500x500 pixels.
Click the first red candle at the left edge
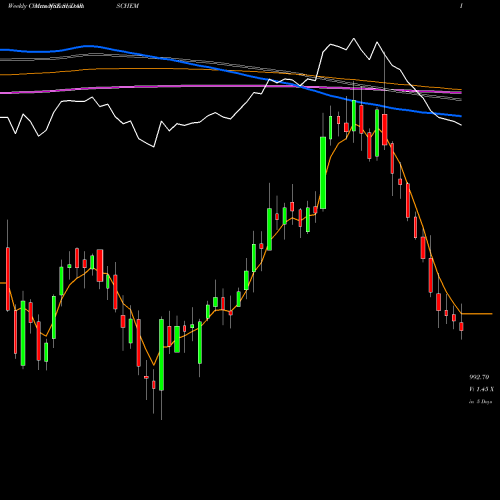point(8,279)
